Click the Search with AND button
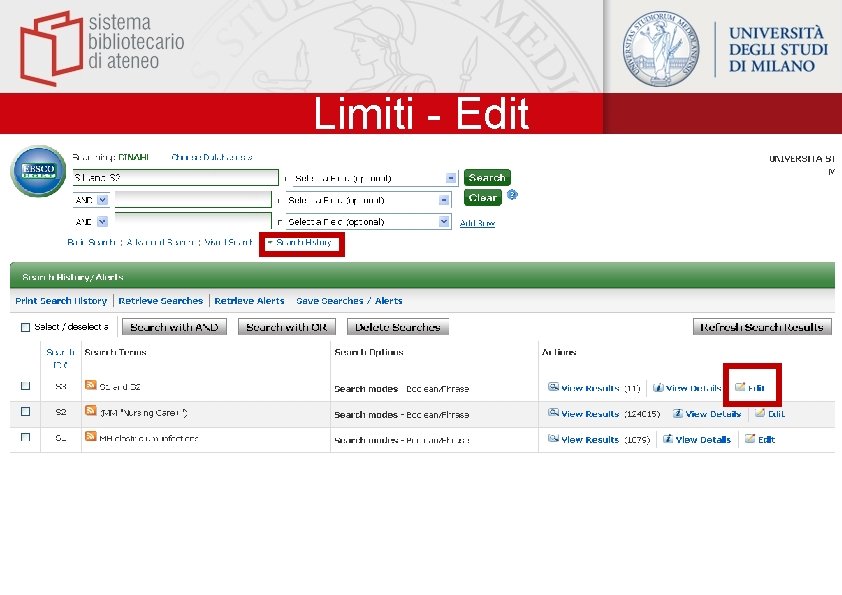842x595 pixels. point(174,327)
